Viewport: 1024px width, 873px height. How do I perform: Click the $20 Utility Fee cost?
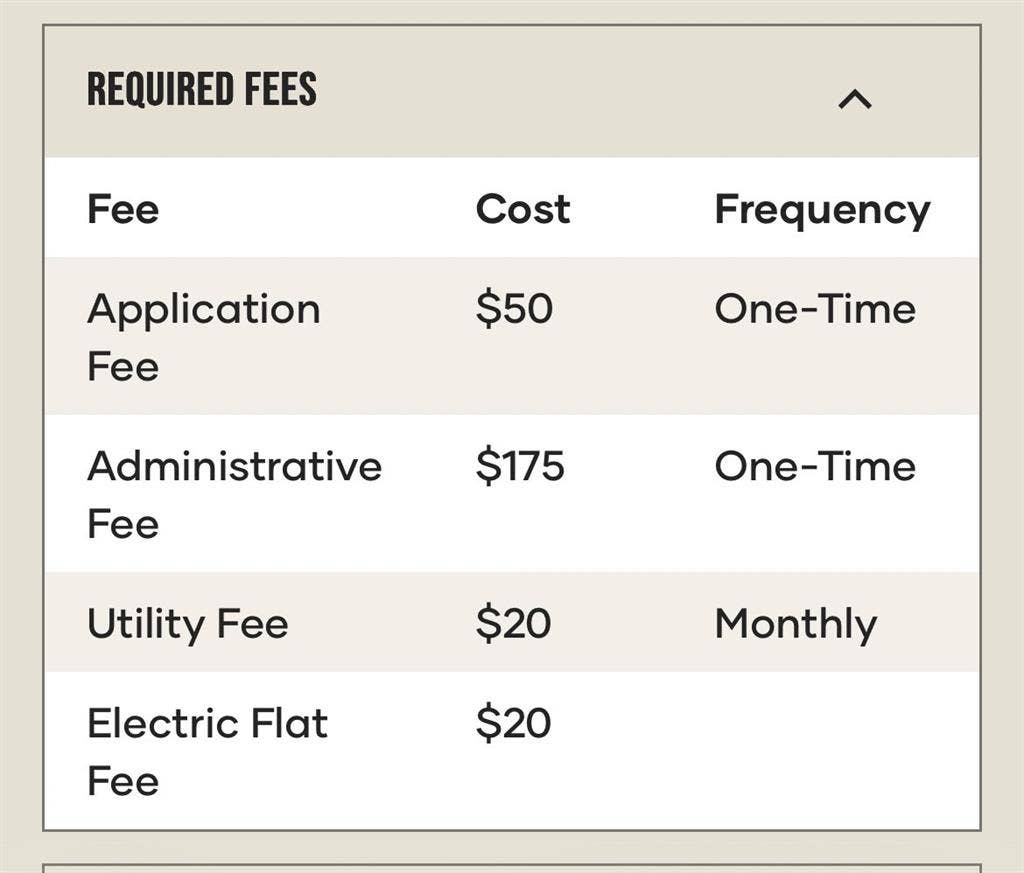pyautogui.click(x=513, y=624)
